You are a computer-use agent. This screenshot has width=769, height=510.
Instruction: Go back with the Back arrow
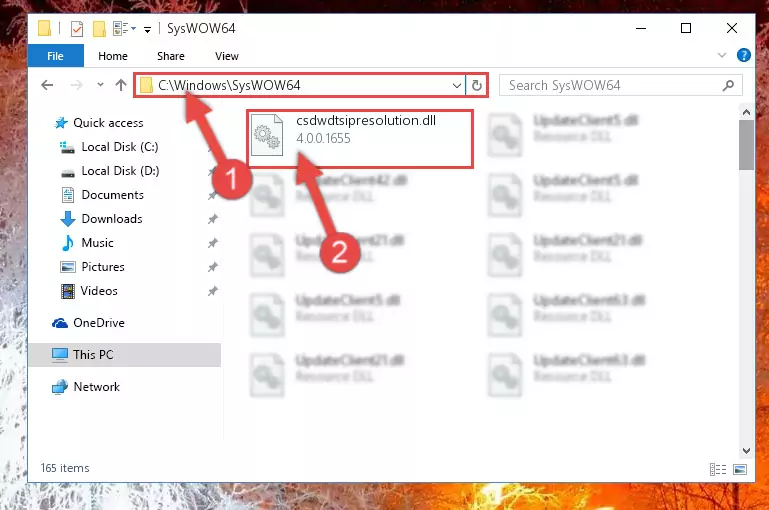click(47, 85)
